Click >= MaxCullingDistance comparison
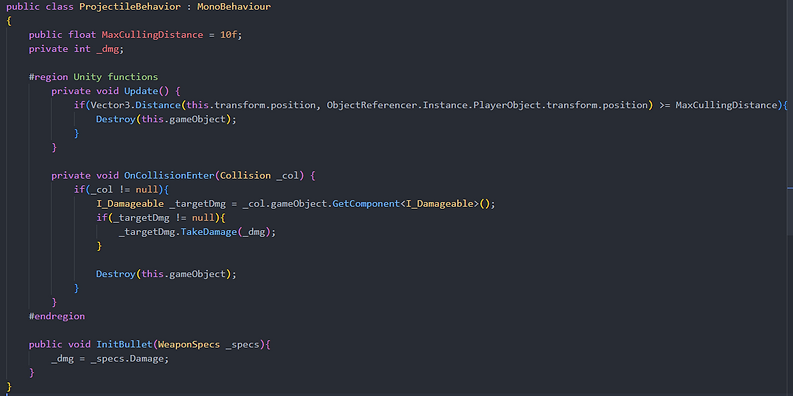Image resolution: width=793 pixels, height=396 pixels. coord(717,105)
